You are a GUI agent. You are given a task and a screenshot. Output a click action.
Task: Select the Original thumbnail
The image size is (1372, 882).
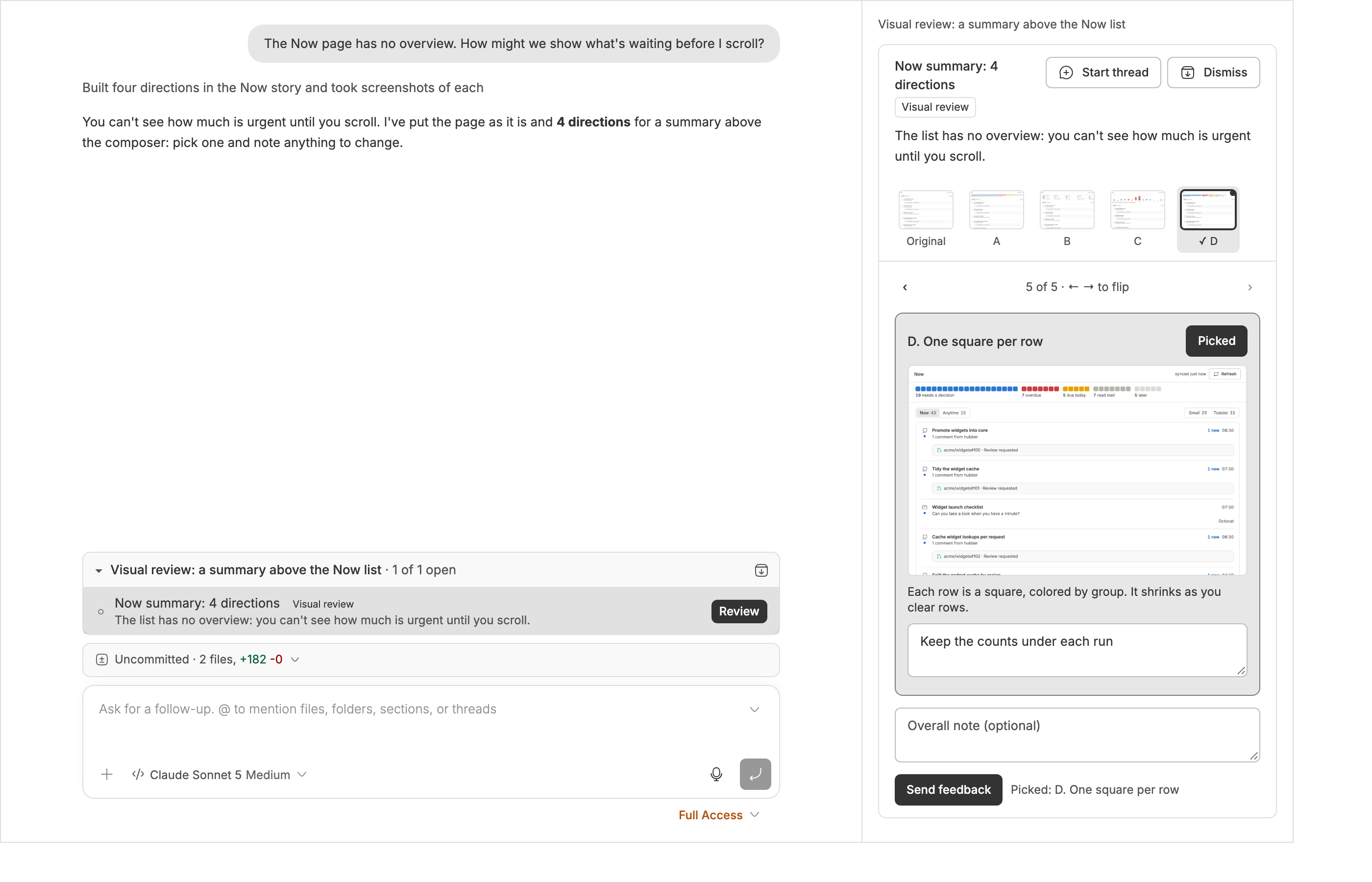[925, 220]
